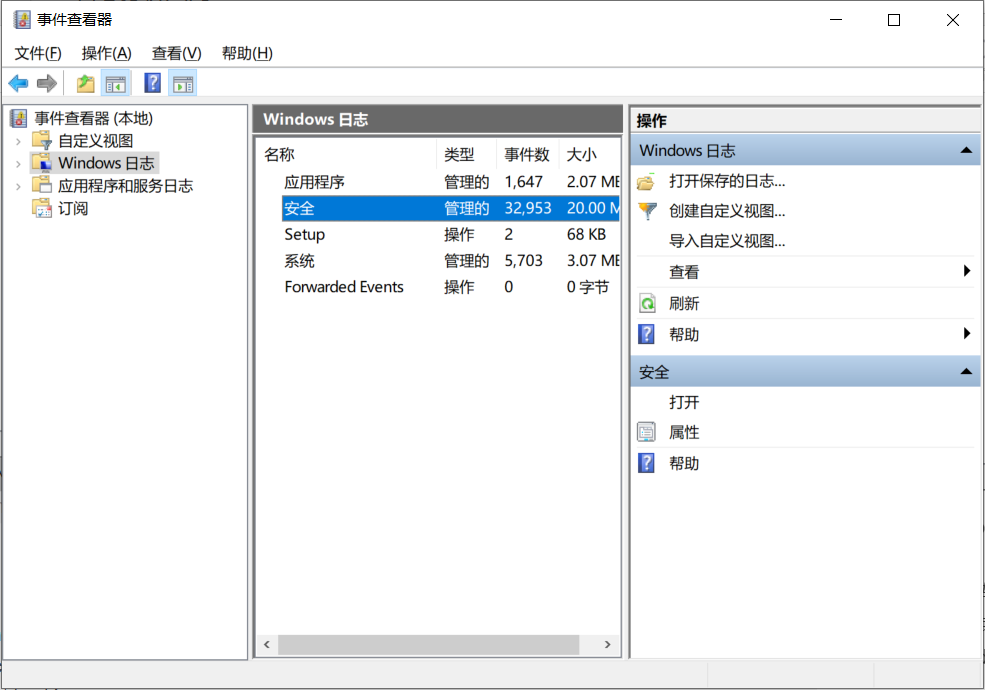Toggle the Show/Hide Action Pane icon
985x690 pixels.
[x=183, y=83]
